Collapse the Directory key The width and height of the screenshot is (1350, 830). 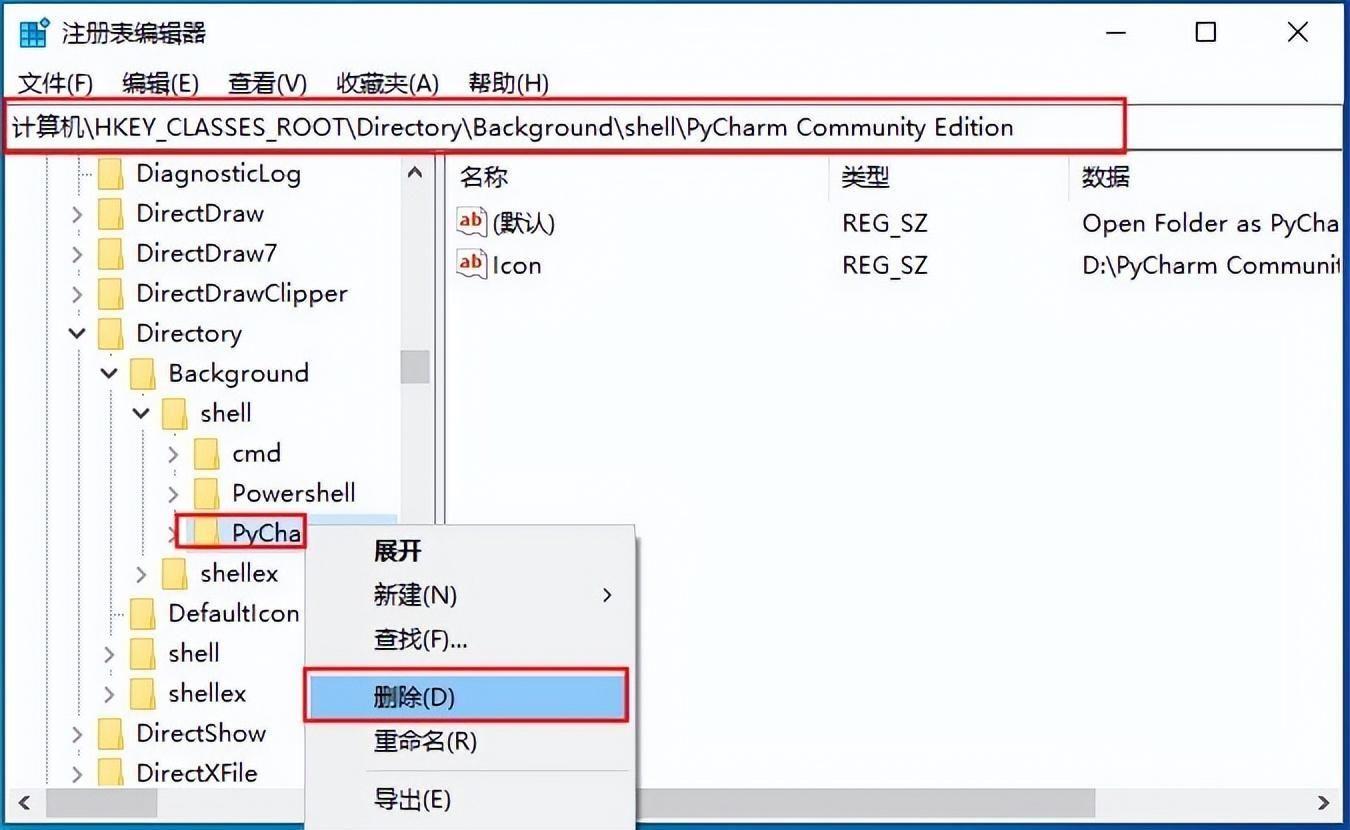(78, 333)
